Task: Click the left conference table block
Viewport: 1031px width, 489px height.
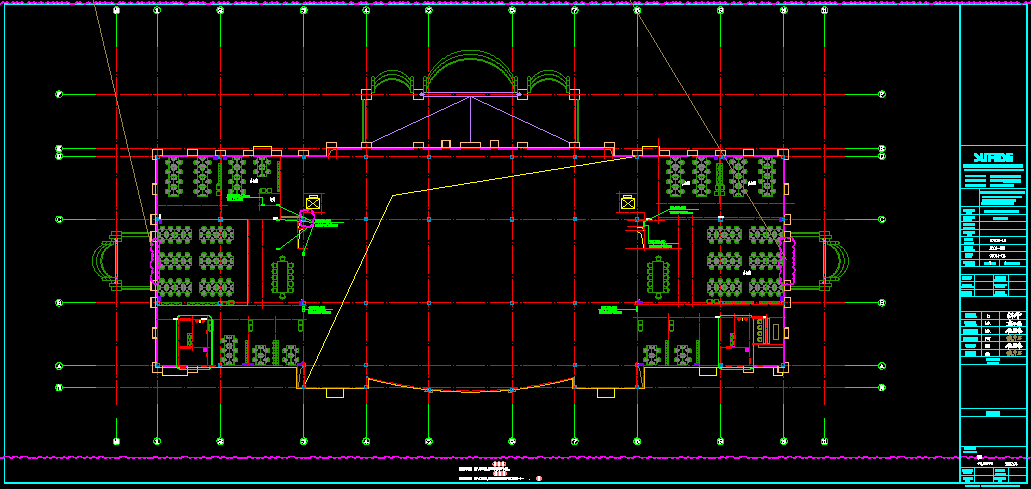Action: [x=284, y=276]
